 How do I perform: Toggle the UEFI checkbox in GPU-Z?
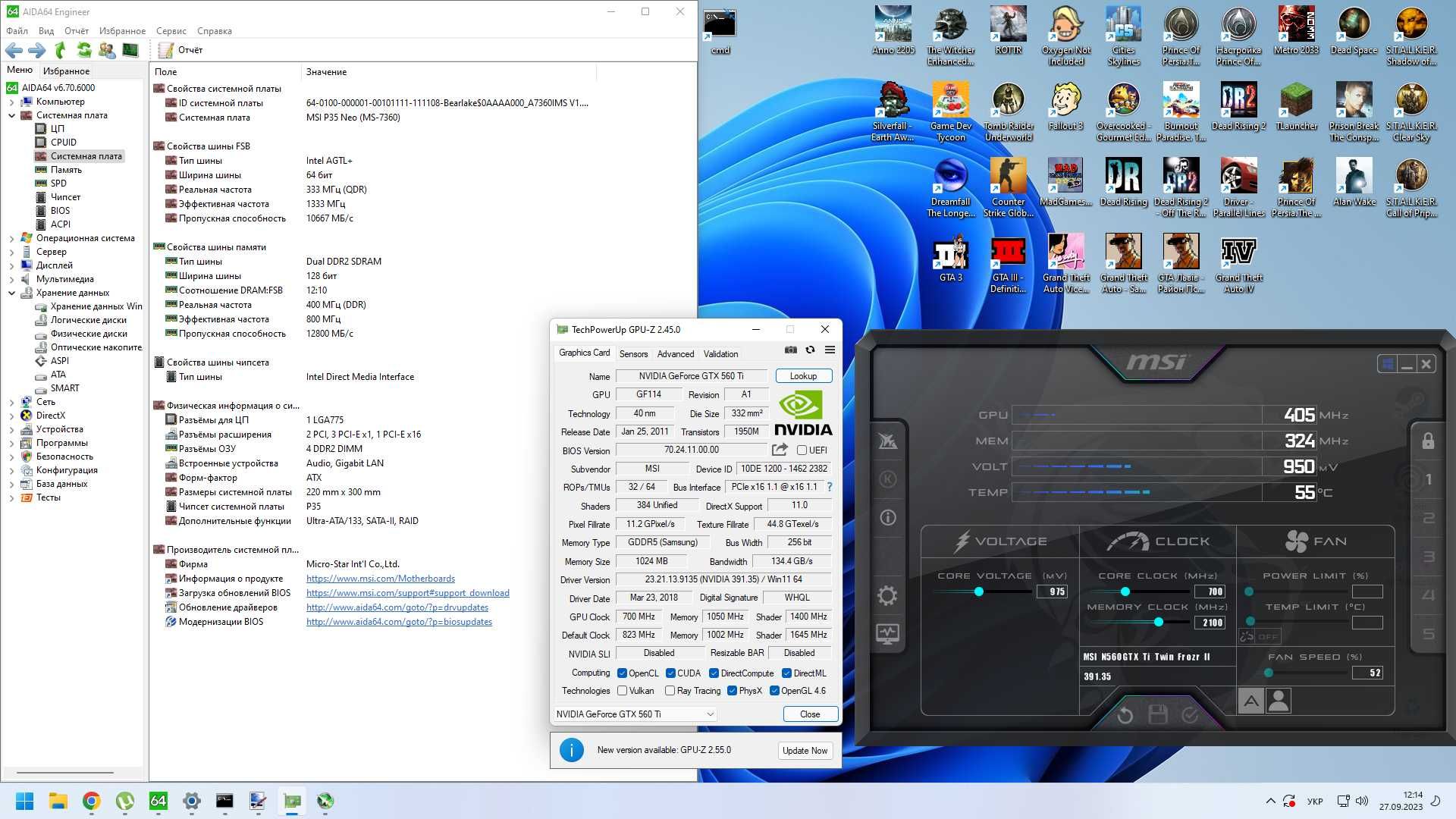pos(802,450)
